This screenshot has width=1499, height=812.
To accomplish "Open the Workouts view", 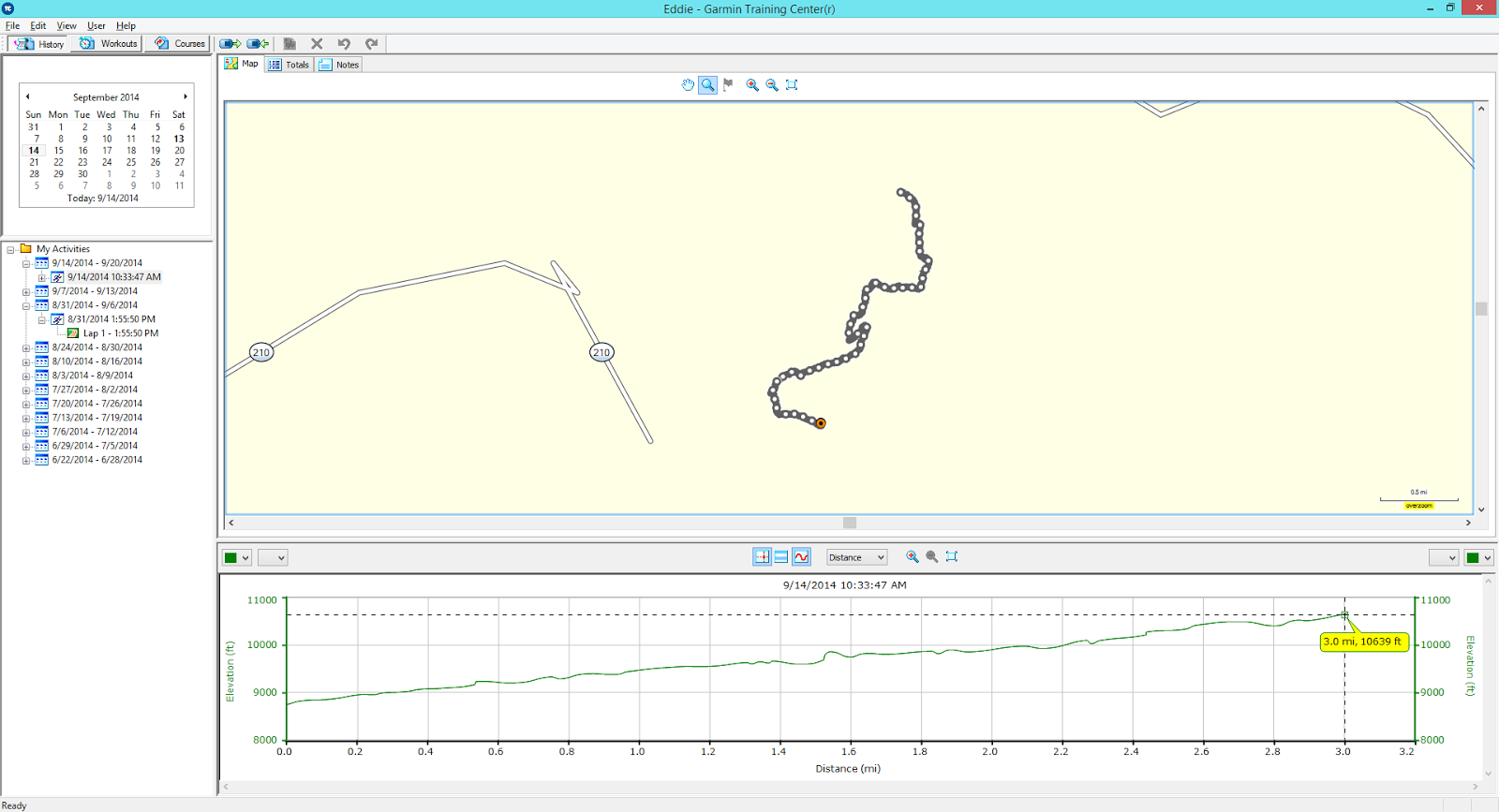I will [x=109, y=44].
